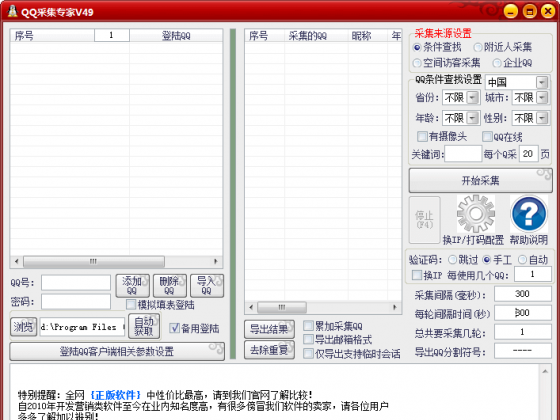
Task: Click the QQ penguin icon in title bar
Action: click(12, 11)
